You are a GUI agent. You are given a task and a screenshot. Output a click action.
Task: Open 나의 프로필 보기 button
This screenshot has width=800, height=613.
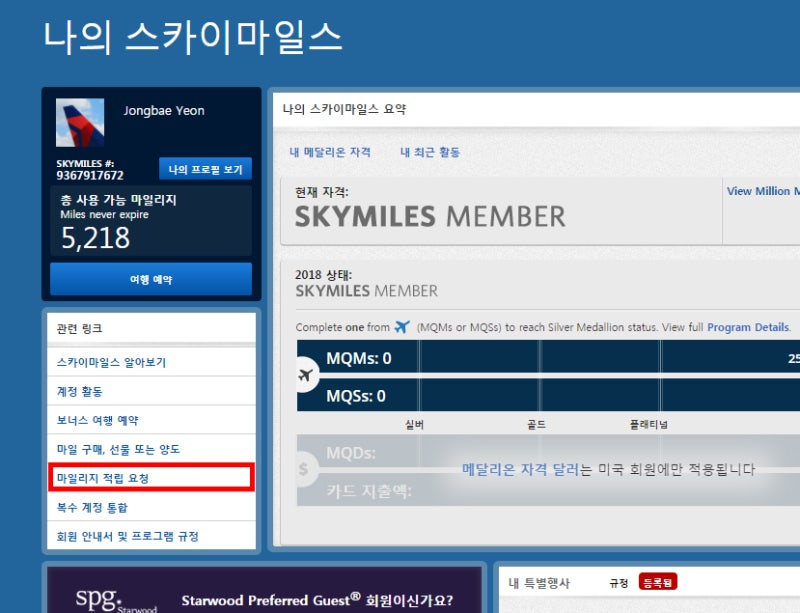coord(206,169)
